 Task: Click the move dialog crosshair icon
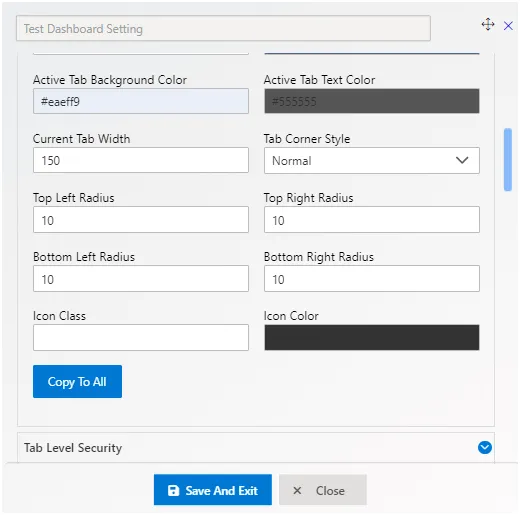[488, 25]
